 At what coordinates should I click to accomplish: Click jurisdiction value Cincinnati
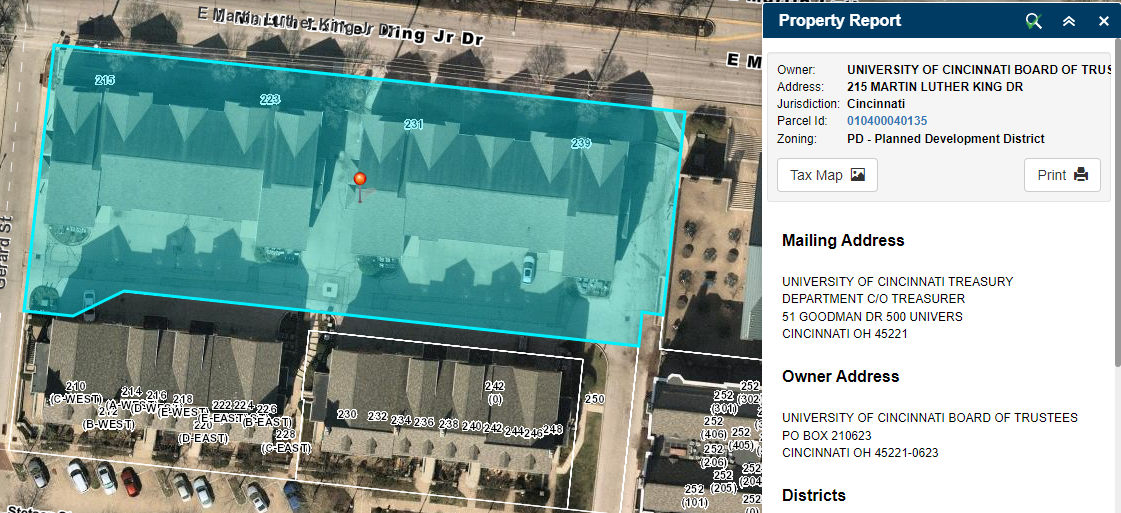pos(876,104)
